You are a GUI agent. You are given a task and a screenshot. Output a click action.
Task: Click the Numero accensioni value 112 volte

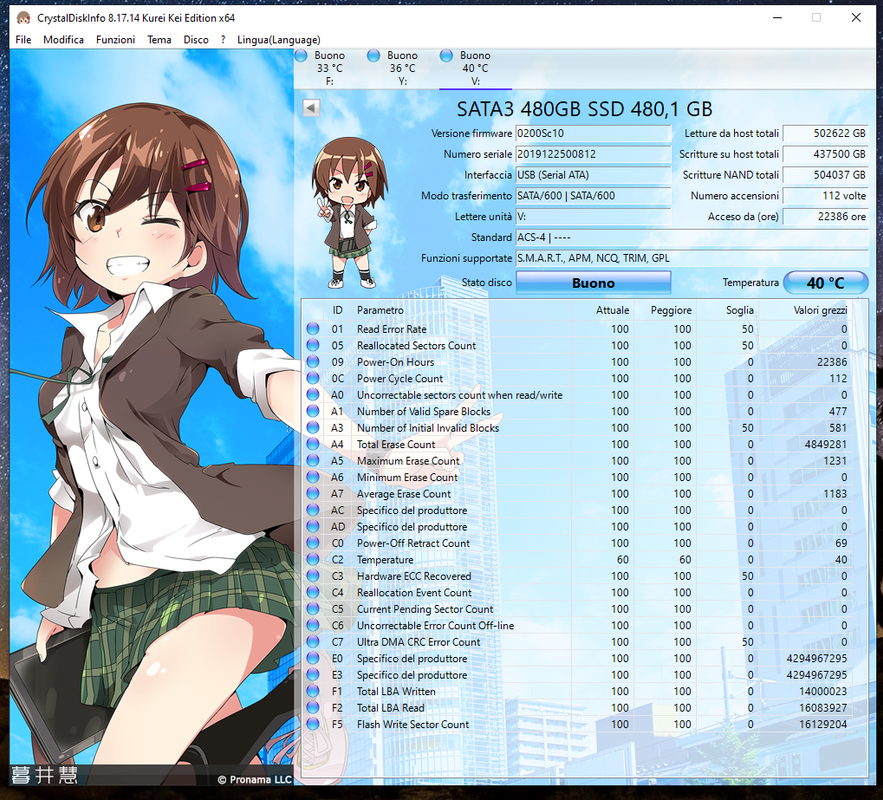point(826,196)
